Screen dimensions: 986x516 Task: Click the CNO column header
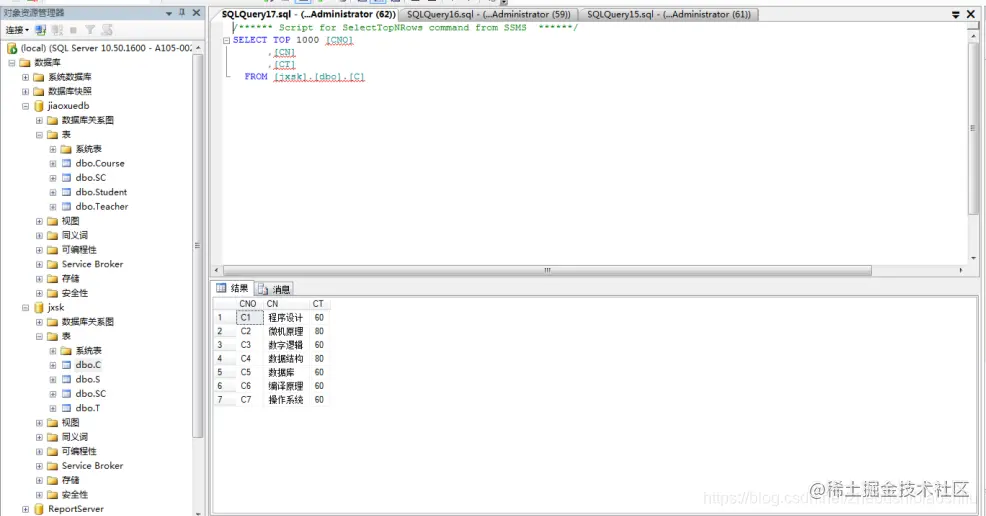[x=248, y=304]
